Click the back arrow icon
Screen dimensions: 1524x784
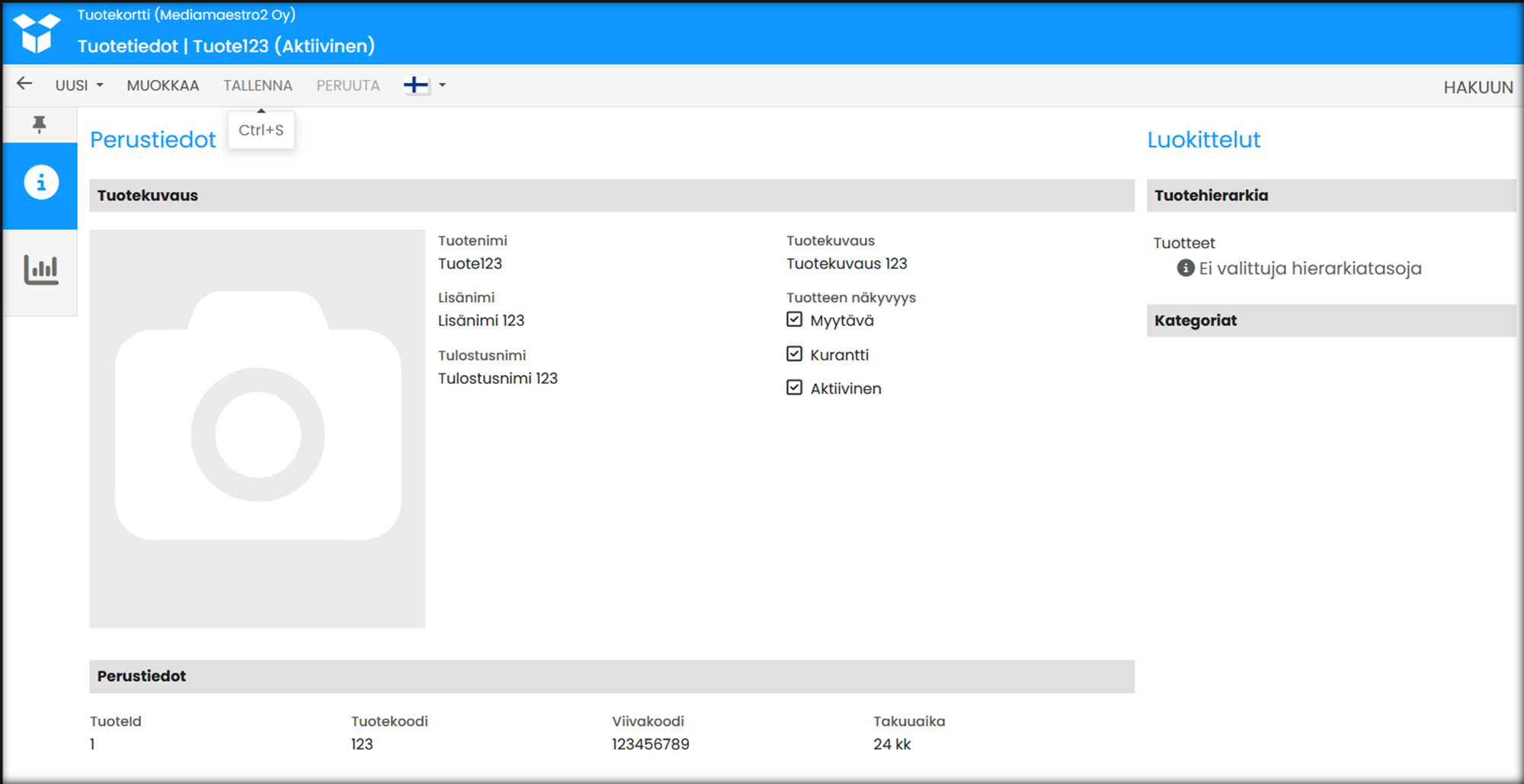(24, 85)
